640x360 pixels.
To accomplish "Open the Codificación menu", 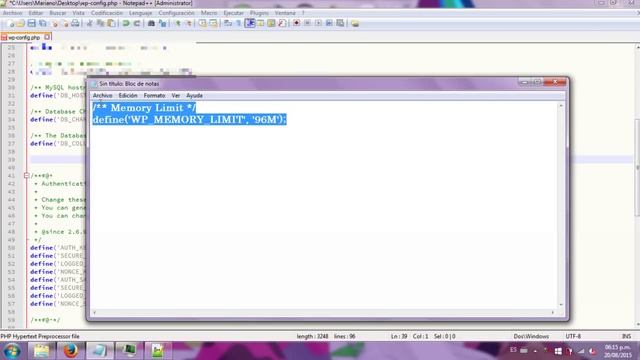I will pyautogui.click(x=107, y=13).
